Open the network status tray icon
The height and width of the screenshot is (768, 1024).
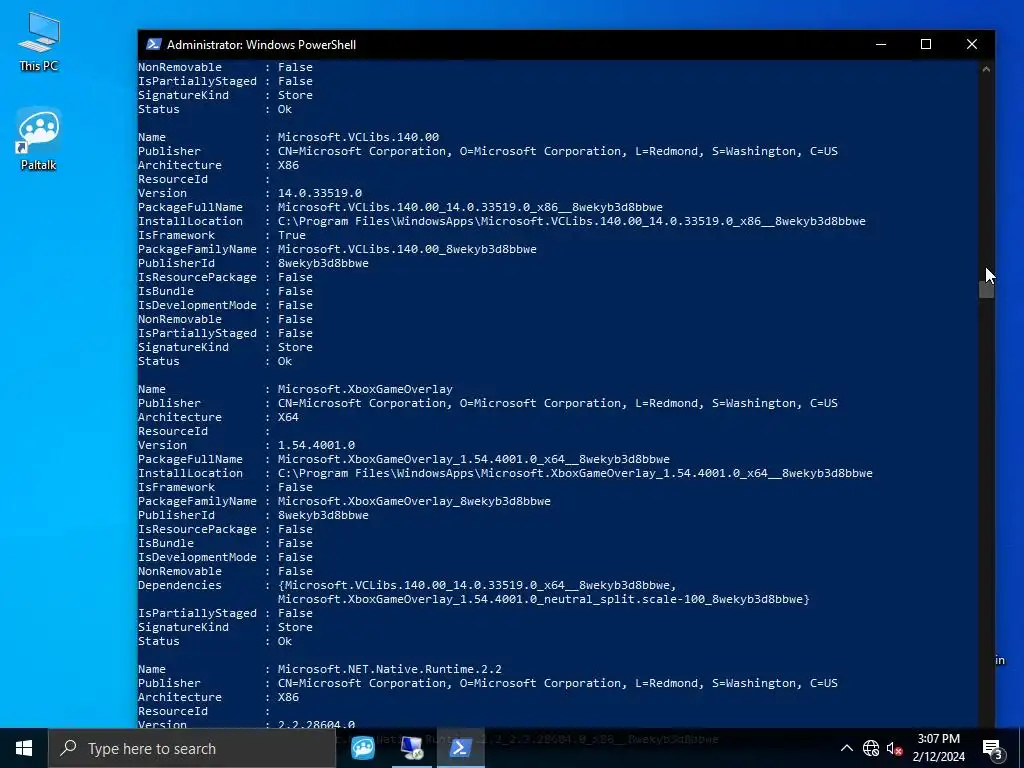click(x=871, y=748)
